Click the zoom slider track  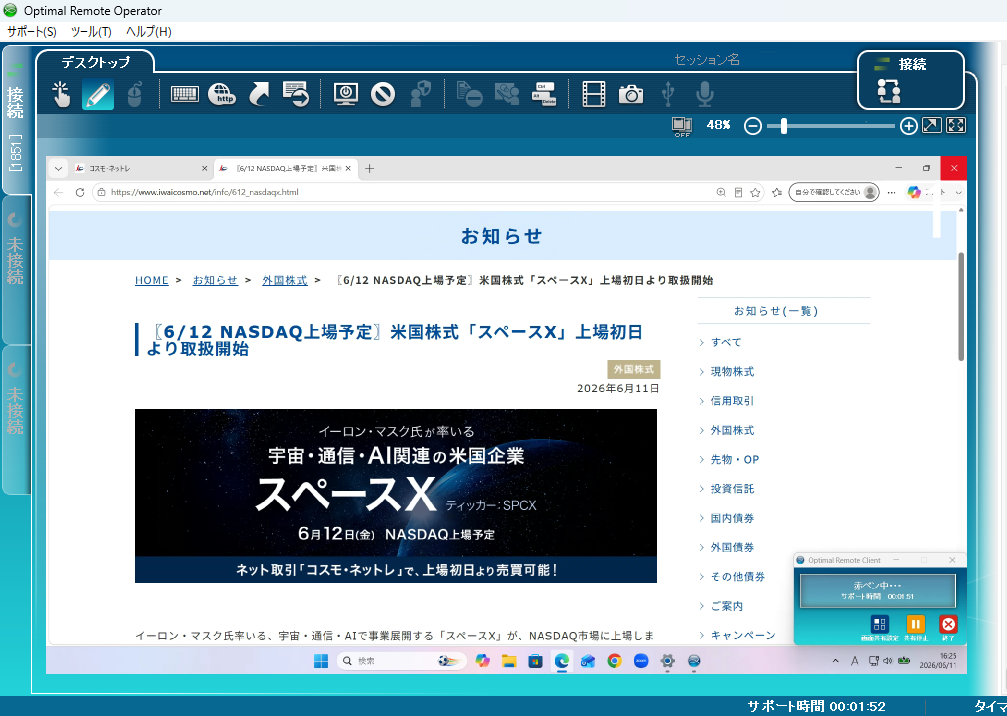(x=830, y=126)
